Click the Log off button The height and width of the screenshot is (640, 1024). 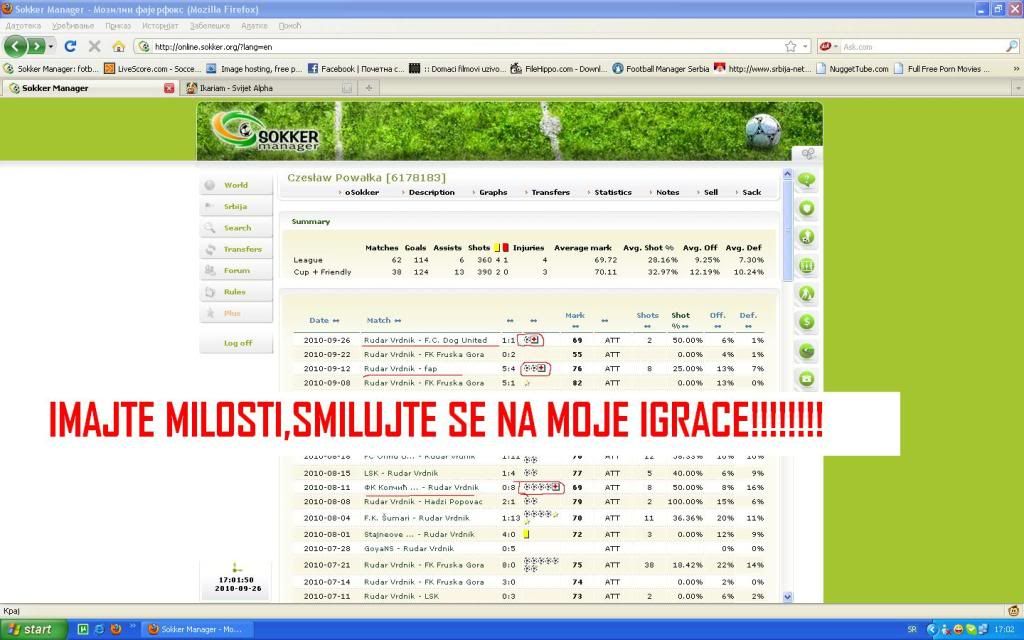238,343
